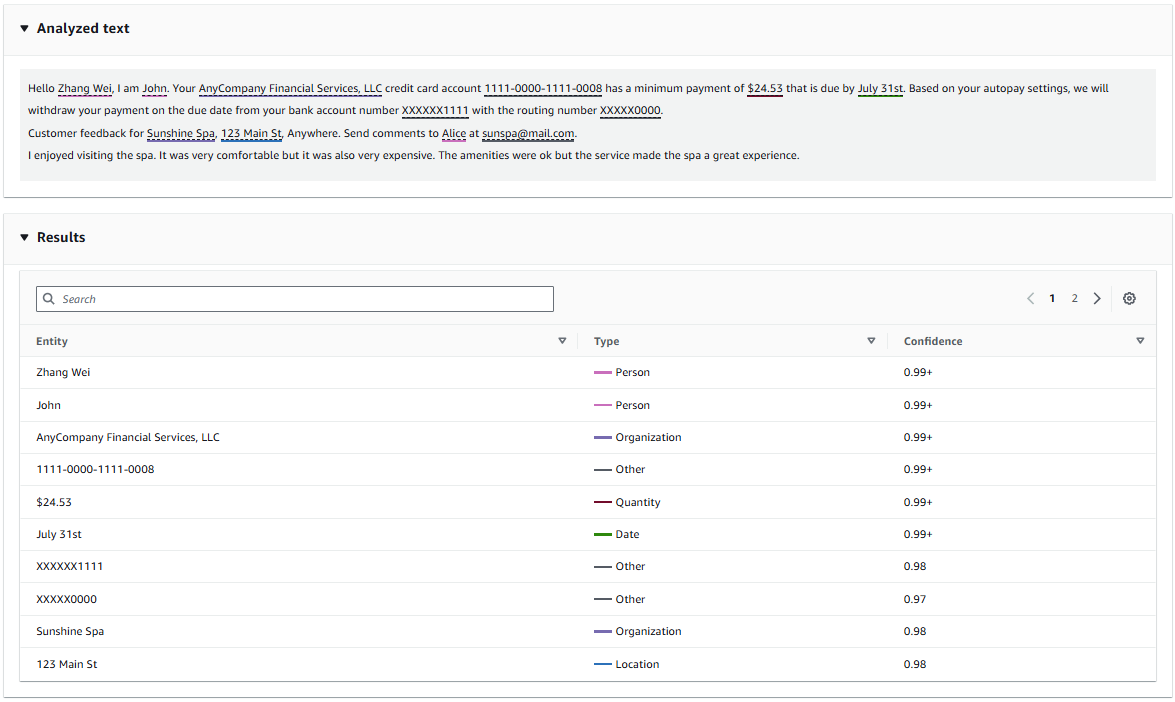Sort by Confidence column arrow

tap(1140, 341)
